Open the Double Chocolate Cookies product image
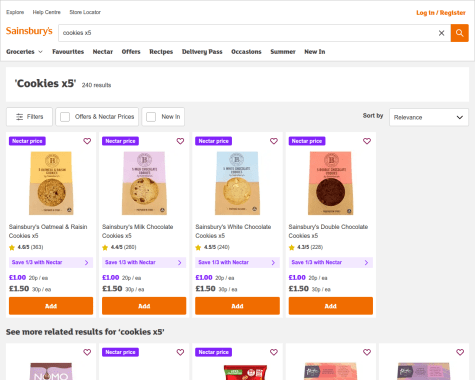The image size is (475, 380). [x=331, y=183]
